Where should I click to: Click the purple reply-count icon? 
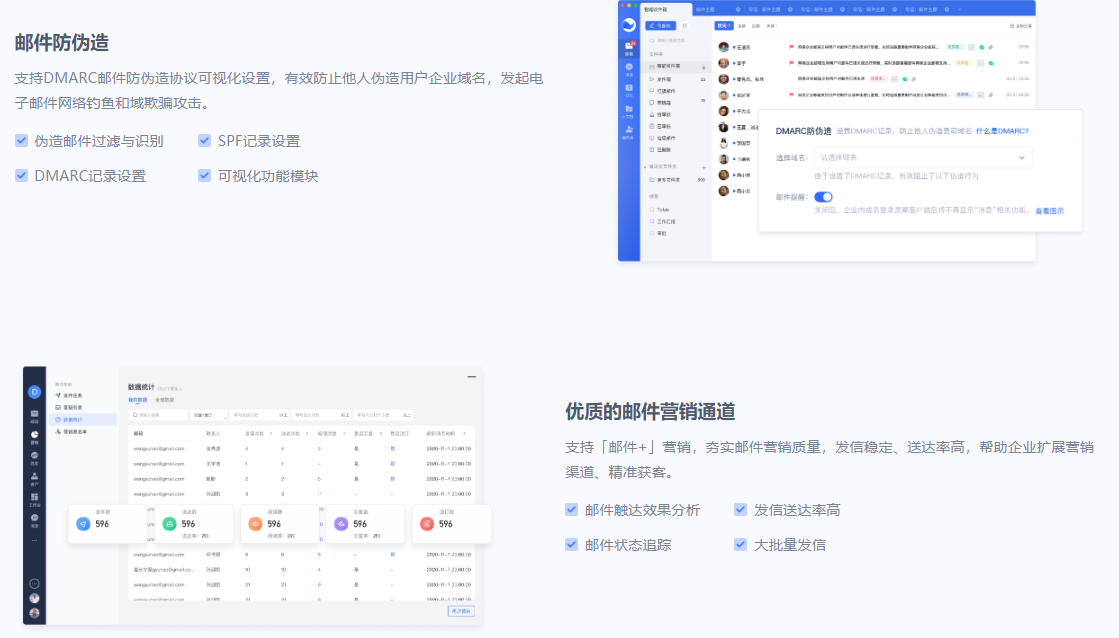(x=341, y=524)
